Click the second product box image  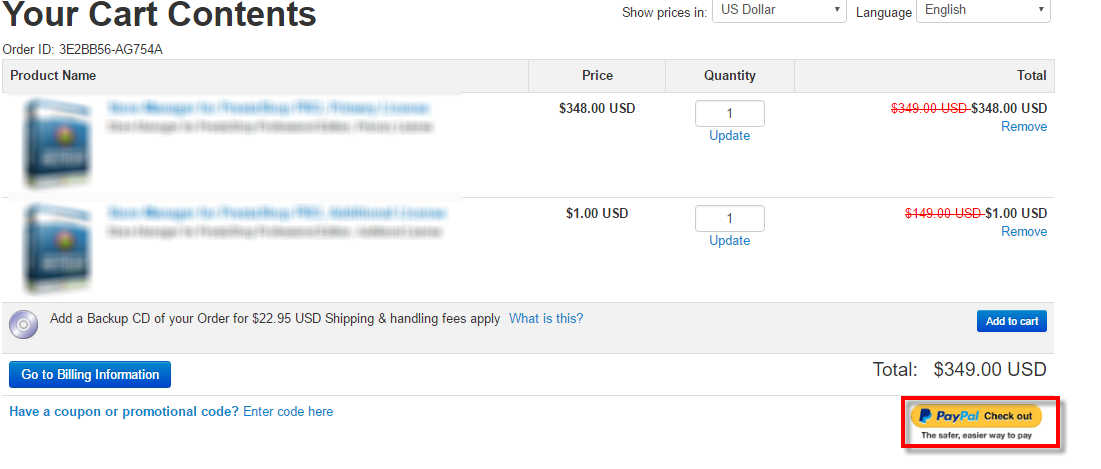pos(57,247)
